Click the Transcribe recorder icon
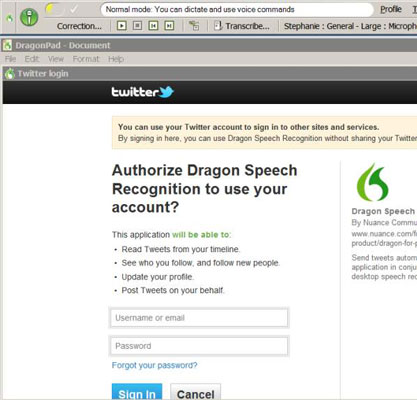The height and width of the screenshot is (400, 417). tap(218, 26)
